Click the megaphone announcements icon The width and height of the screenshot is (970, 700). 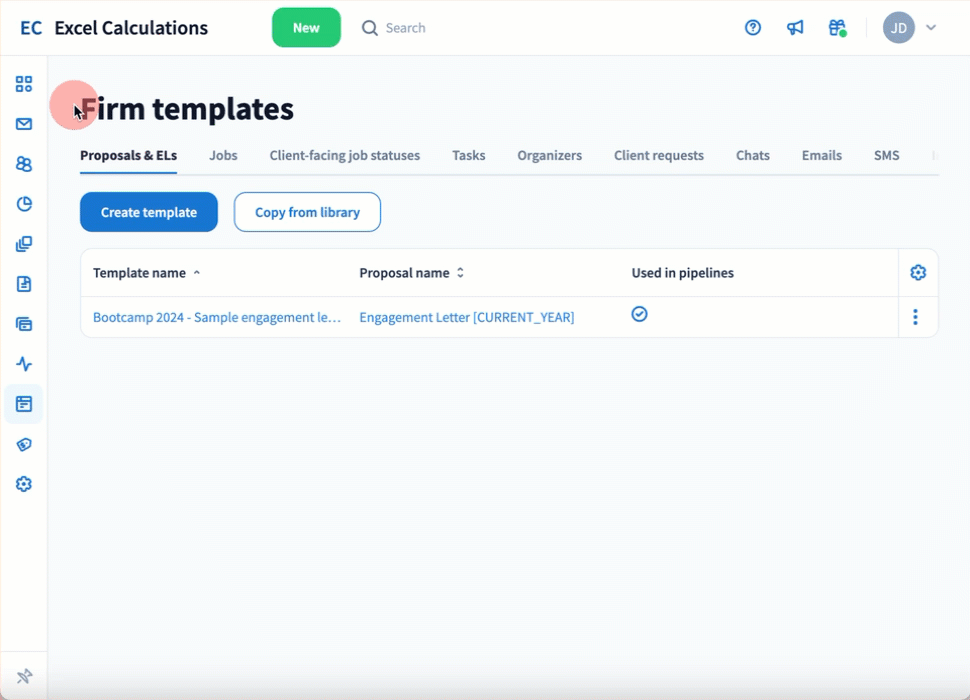click(x=795, y=28)
